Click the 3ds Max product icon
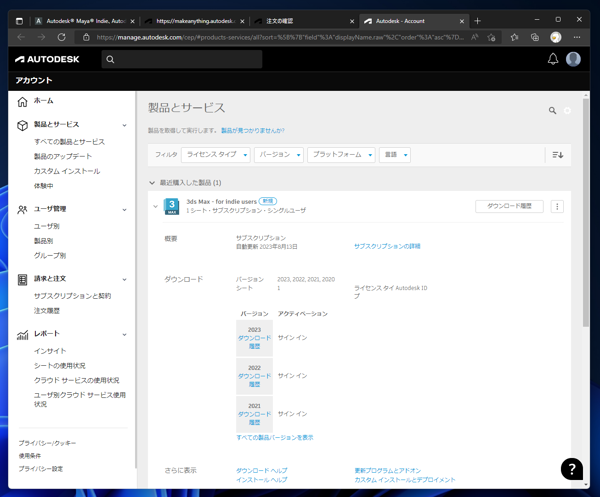The height and width of the screenshot is (497, 600). click(x=172, y=207)
